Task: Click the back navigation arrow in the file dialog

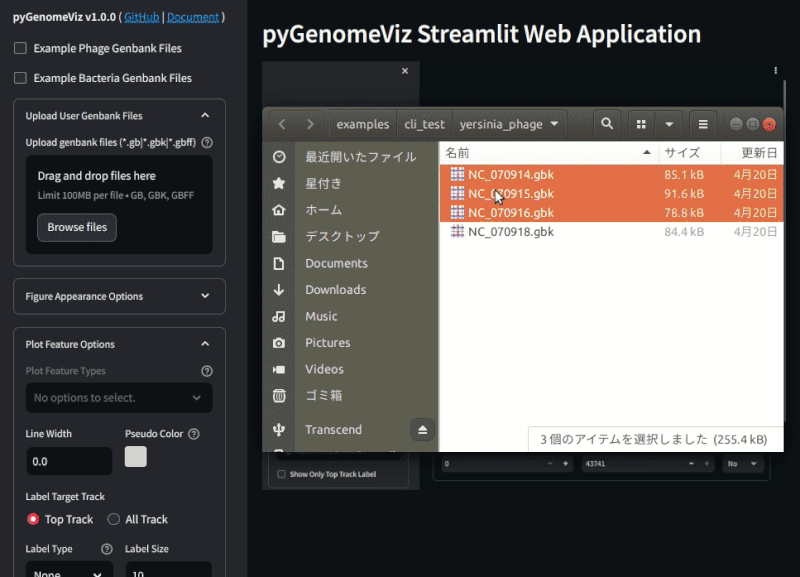Action: click(x=282, y=123)
